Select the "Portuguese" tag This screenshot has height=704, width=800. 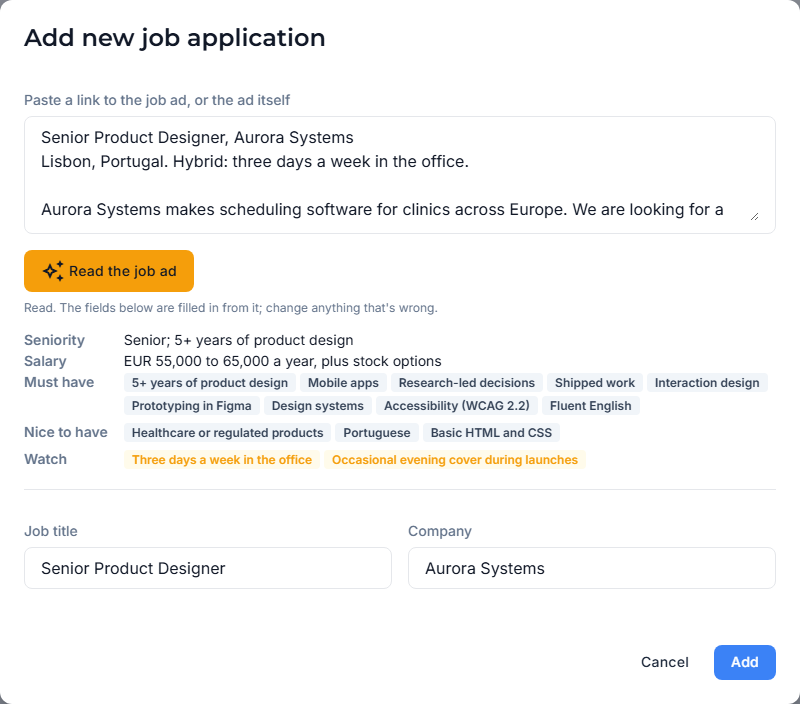pyautogui.click(x=377, y=433)
